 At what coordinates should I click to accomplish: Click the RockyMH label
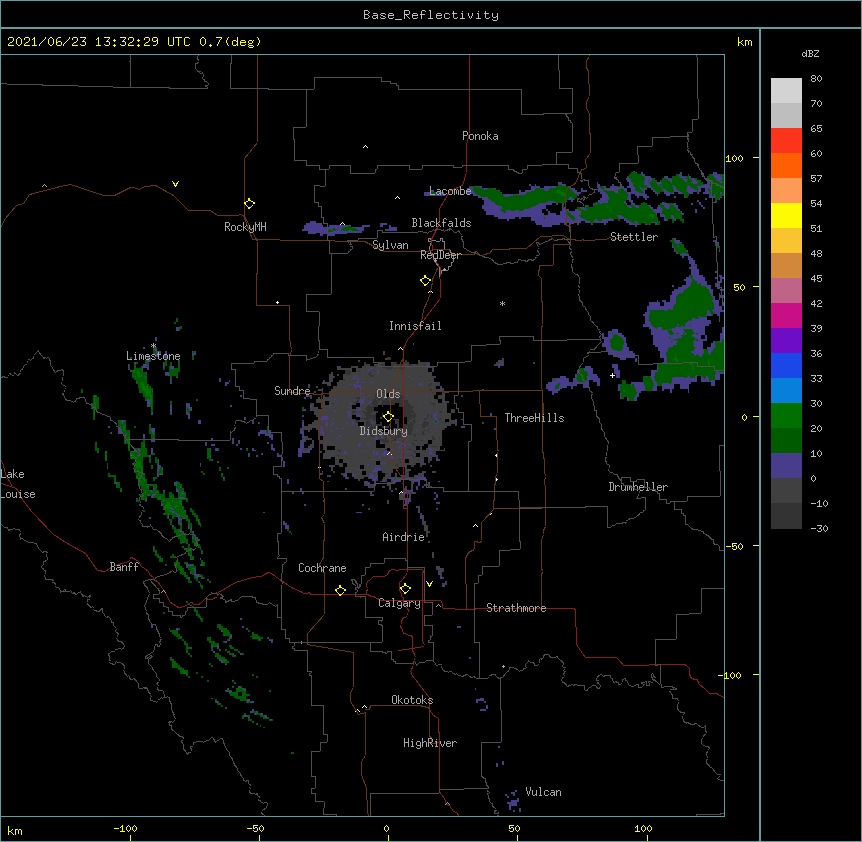[245, 227]
